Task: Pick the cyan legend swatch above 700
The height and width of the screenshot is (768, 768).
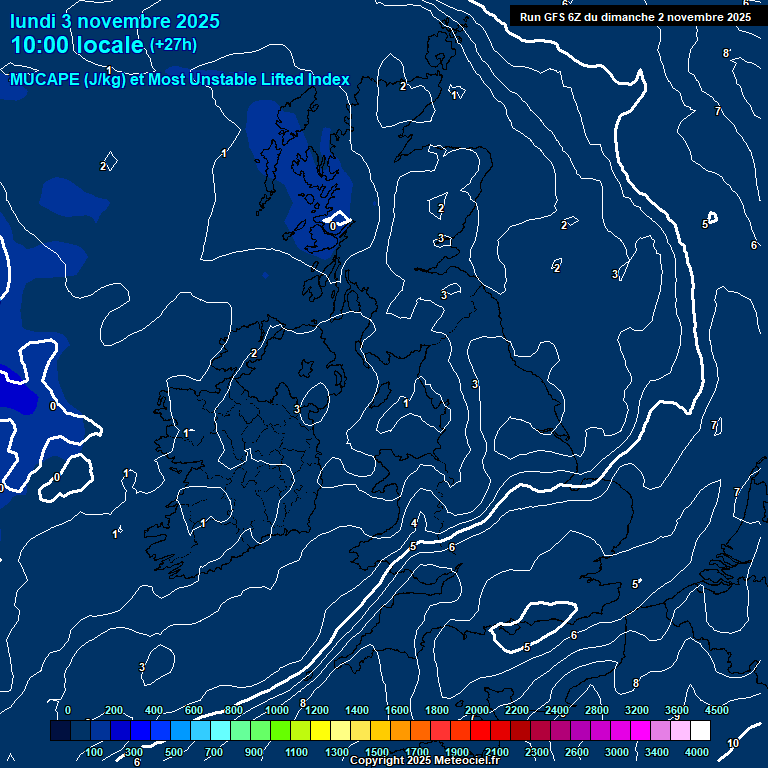Action: [220, 732]
